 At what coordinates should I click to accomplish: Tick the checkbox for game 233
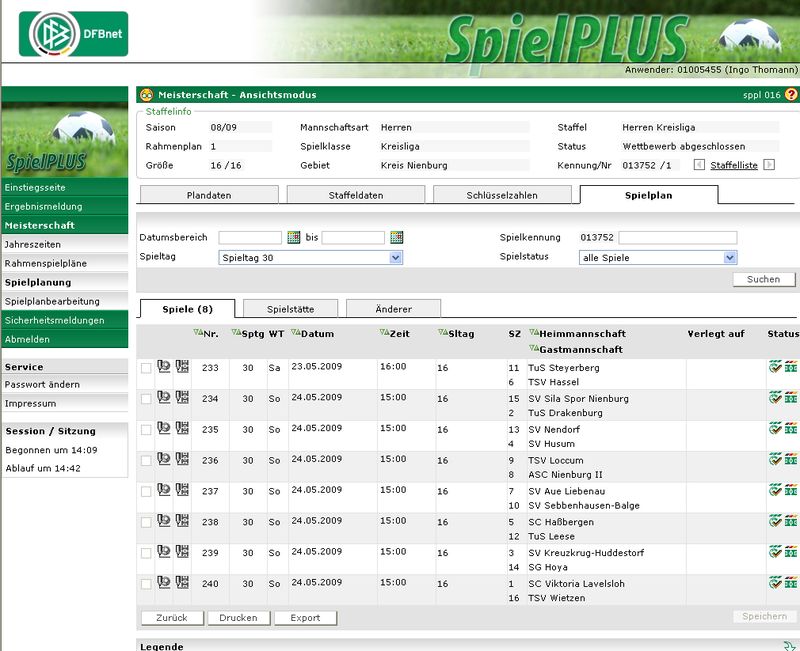[146, 368]
